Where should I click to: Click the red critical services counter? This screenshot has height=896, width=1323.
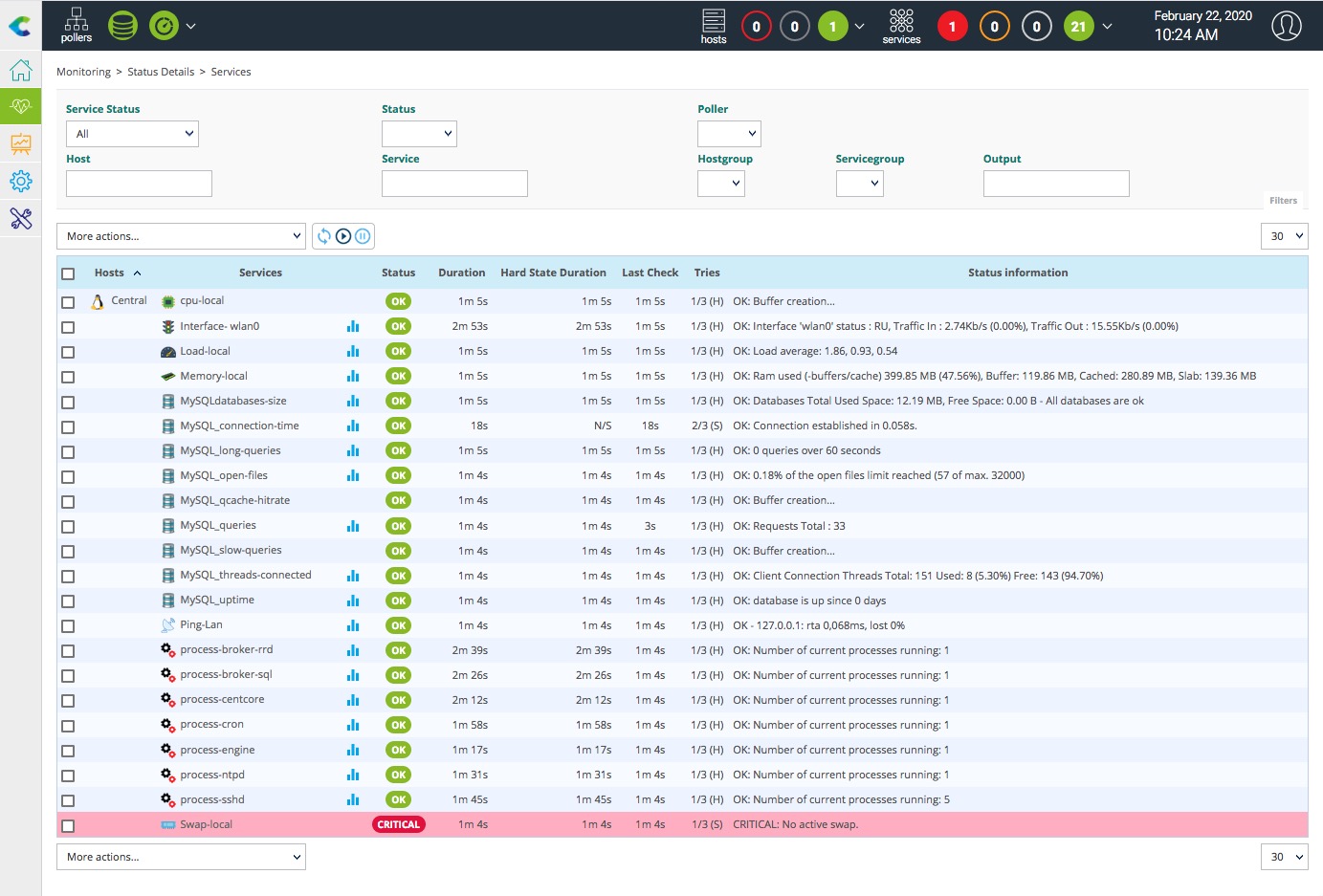[952, 27]
